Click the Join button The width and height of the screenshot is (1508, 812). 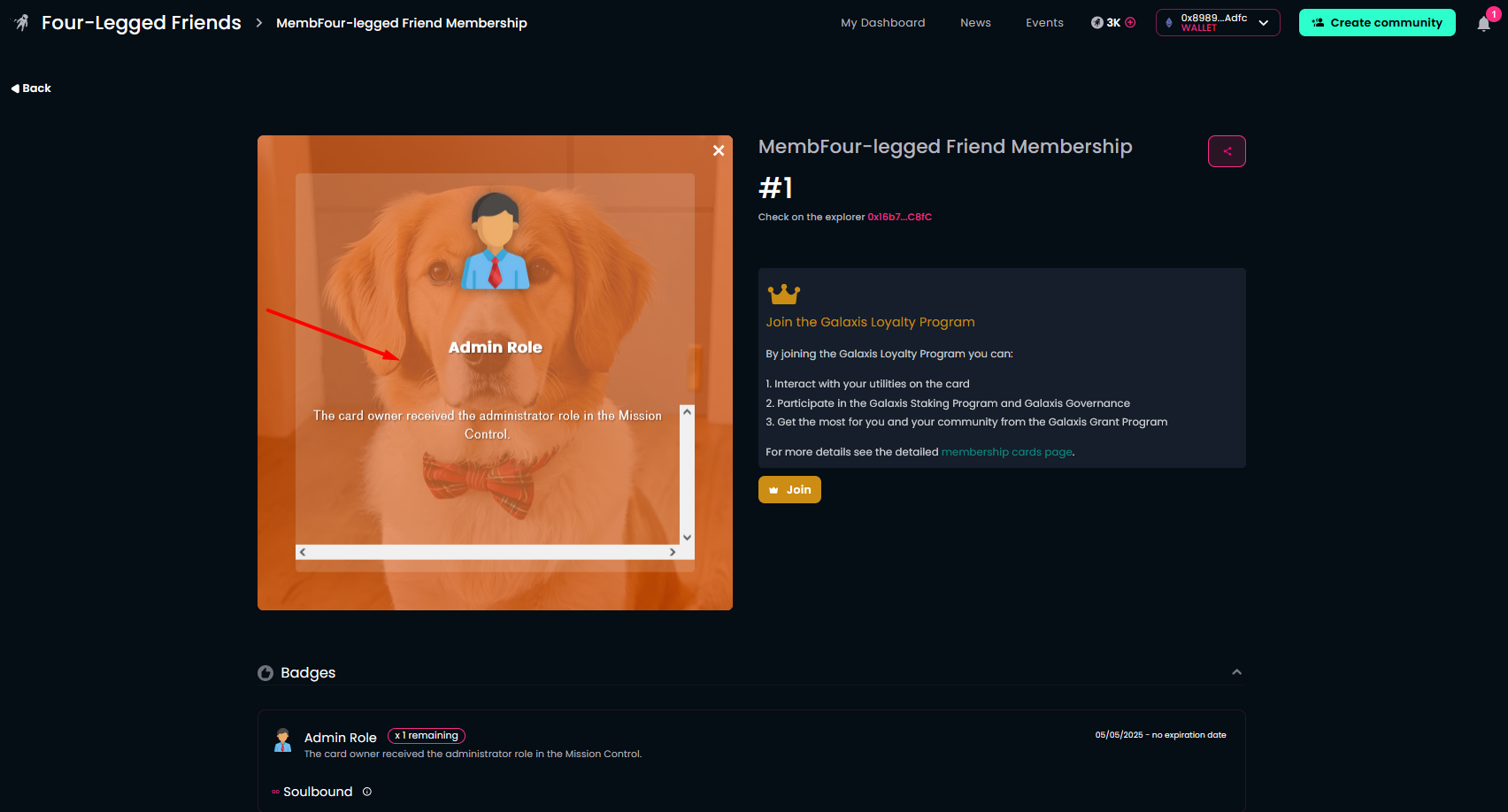[789, 490]
